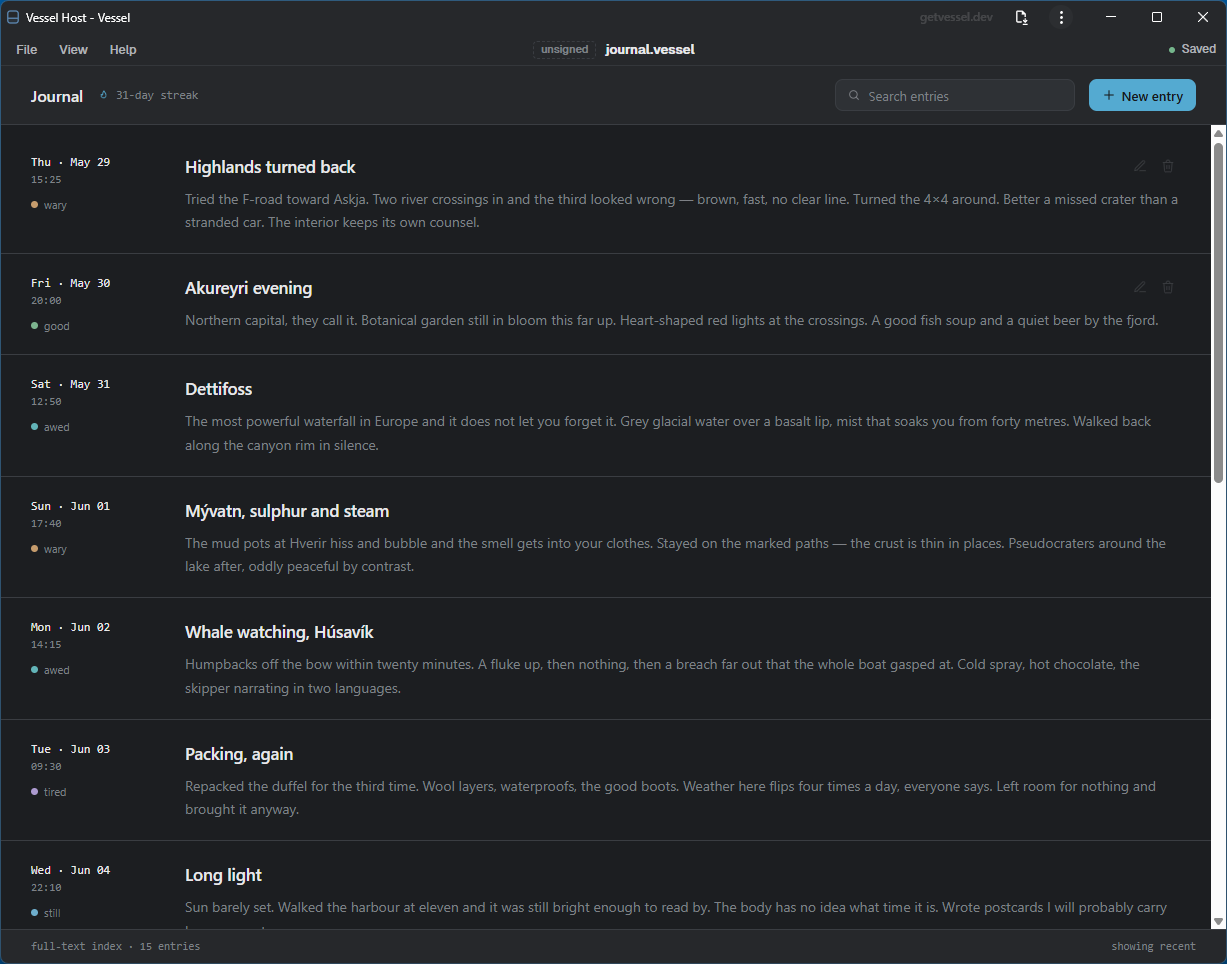The image size is (1227, 964).
Task: Click trash icon on Akureyri evening entry
Action: pyautogui.click(x=1168, y=287)
